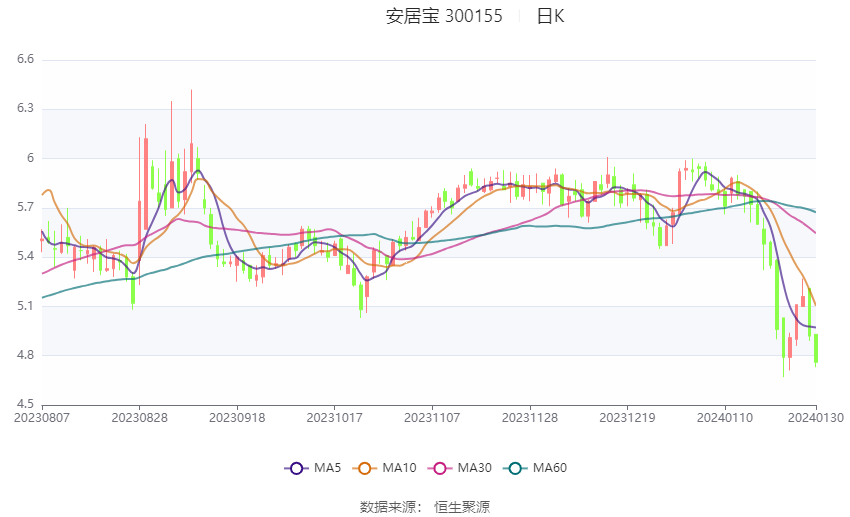850x517 pixels.
Task: Click the MA60 teal legend circle marker
Action: [x=516, y=468]
